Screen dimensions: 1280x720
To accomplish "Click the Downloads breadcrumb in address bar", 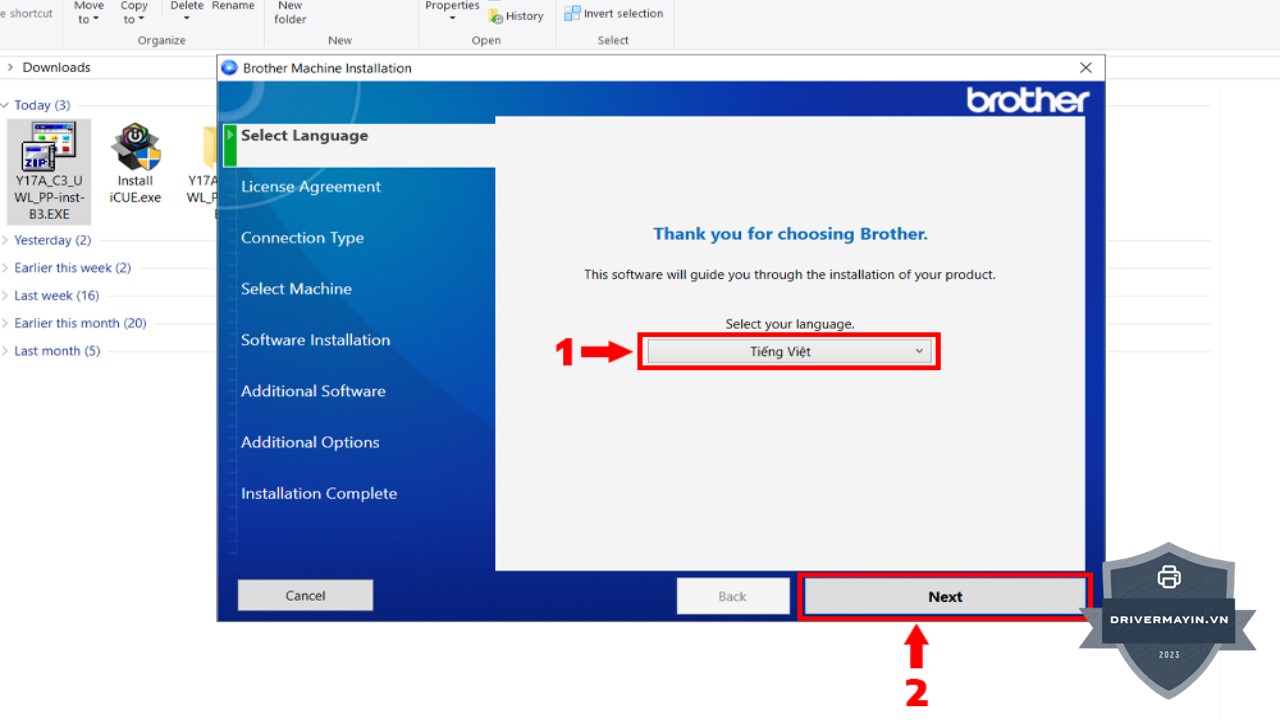I will (56, 68).
